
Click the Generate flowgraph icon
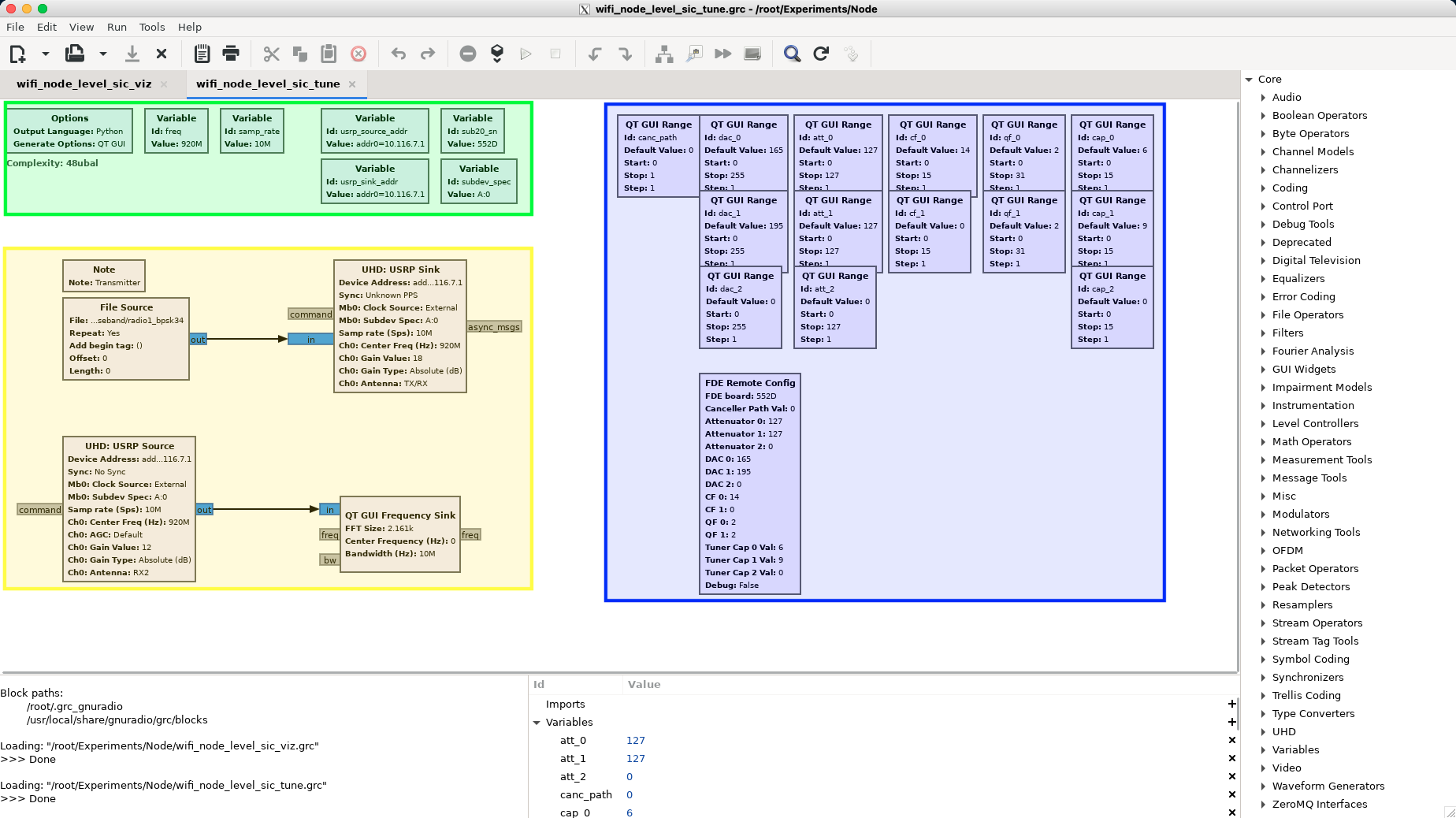(497, 54)
